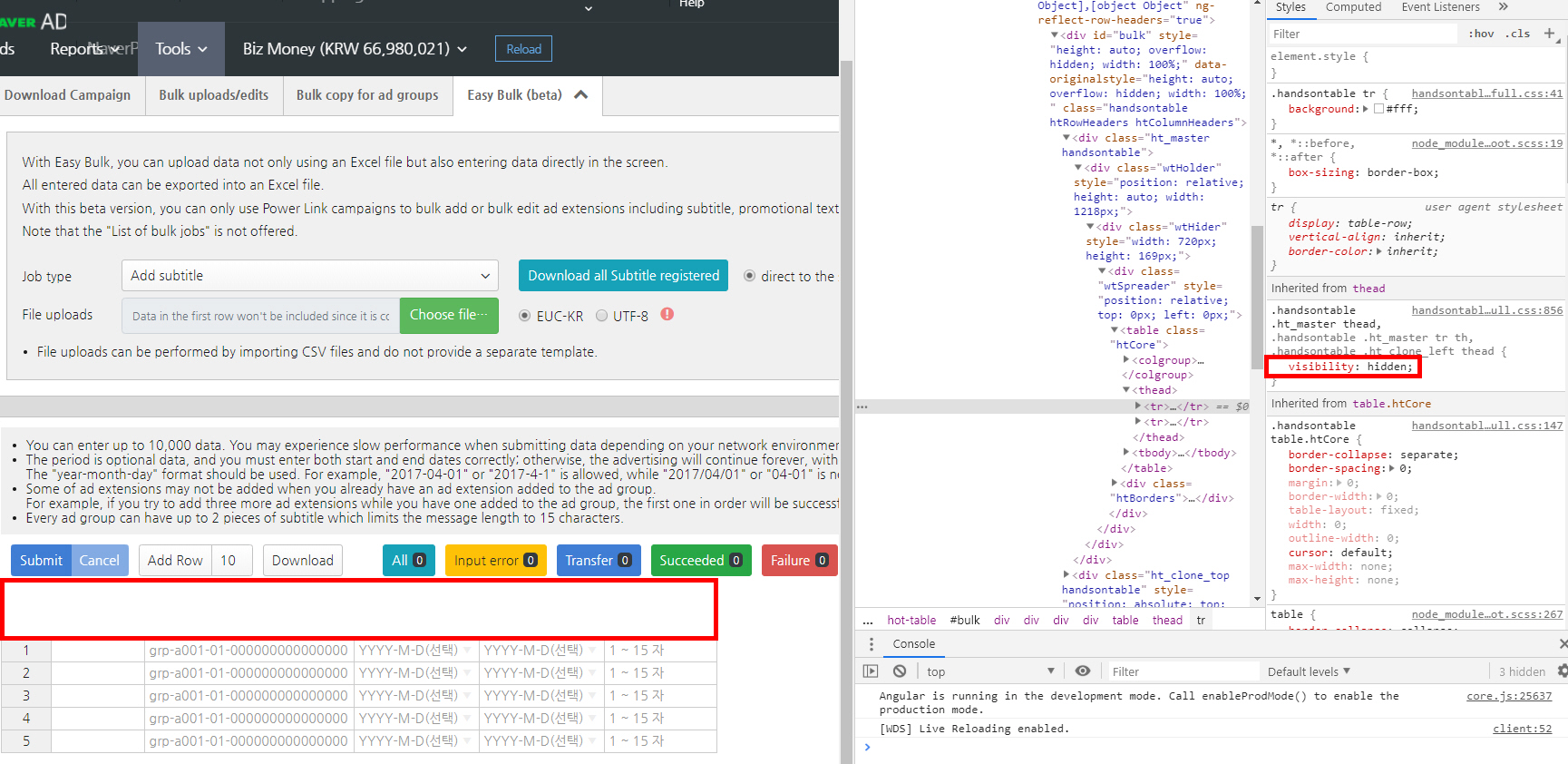Open the #fff background color swatch

pyautogui.click(x=1378, y=109)
